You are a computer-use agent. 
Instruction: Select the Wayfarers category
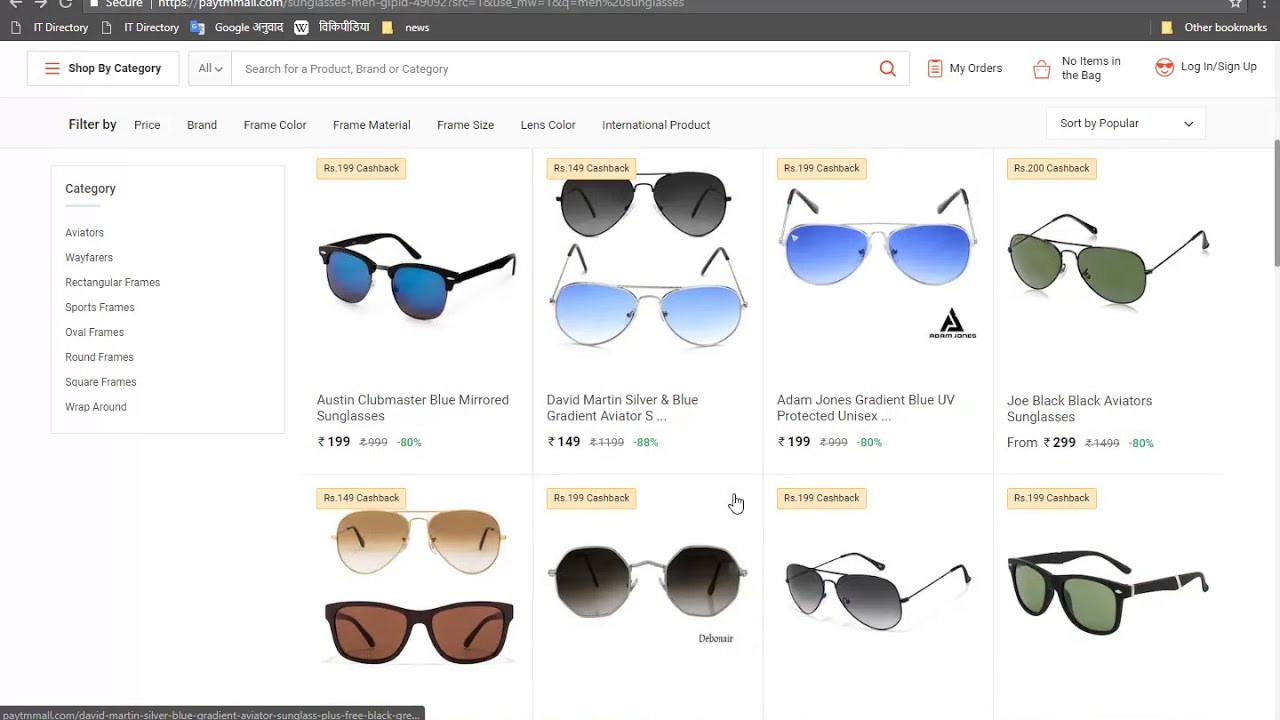(x=89, y=257)
